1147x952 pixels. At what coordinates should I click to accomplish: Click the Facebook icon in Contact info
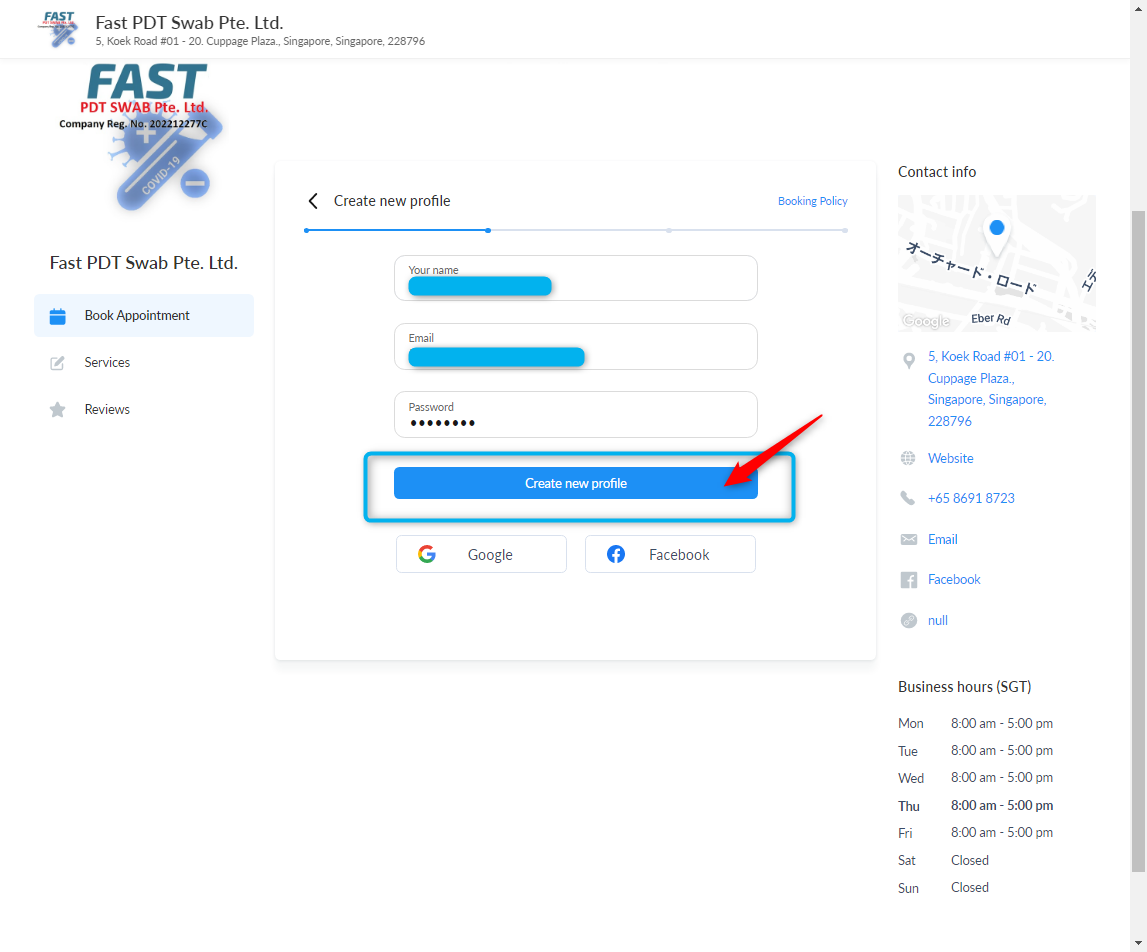[x=908, y=580]
